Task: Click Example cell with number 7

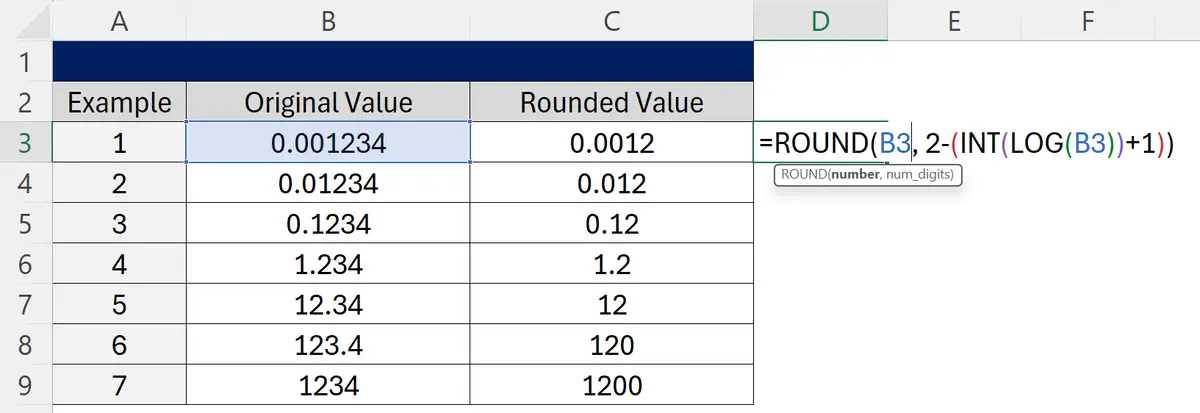Action: pos(119,386)
